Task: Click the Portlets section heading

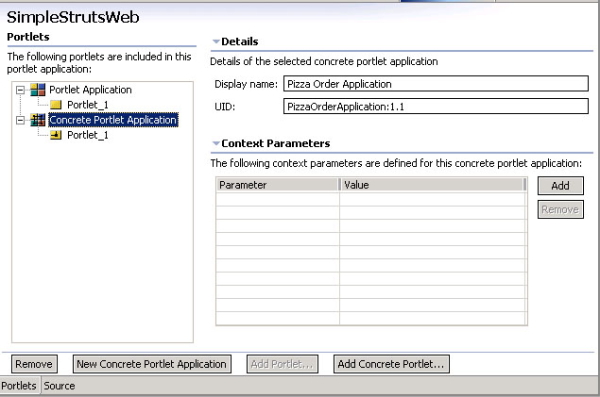Action: [28, 37]
